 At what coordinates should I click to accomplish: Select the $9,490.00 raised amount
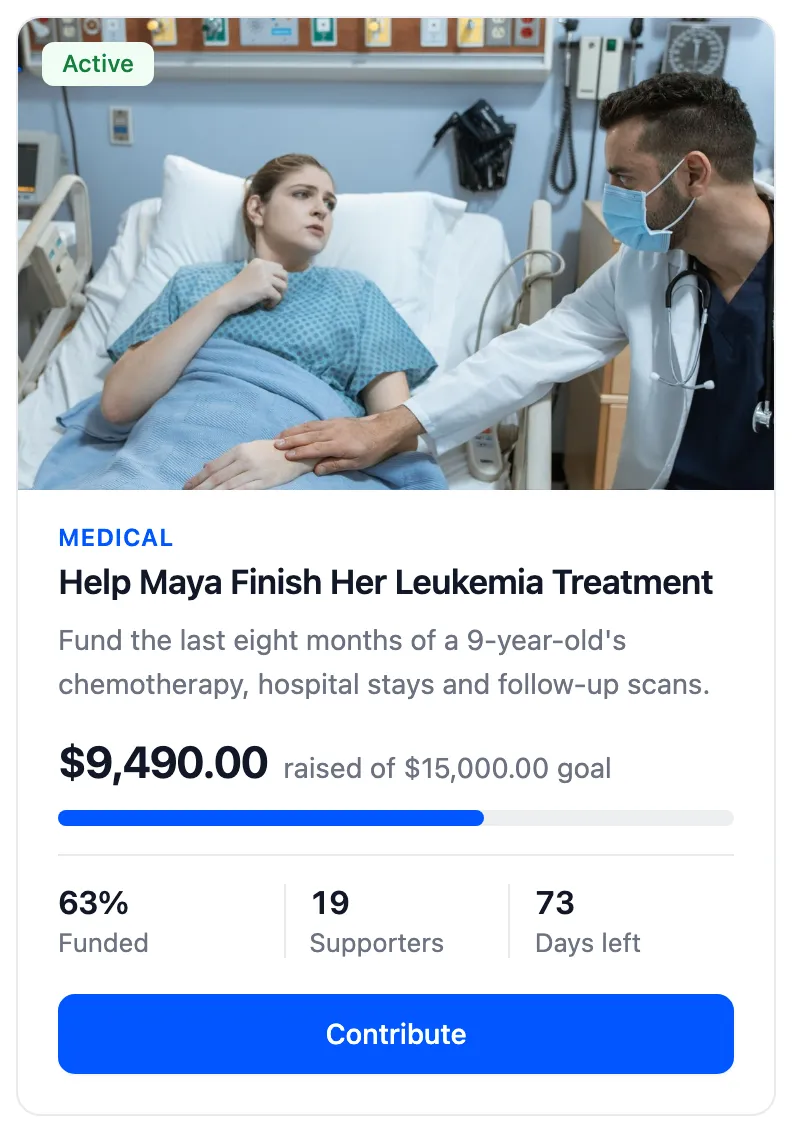click(x=164, y=762)
